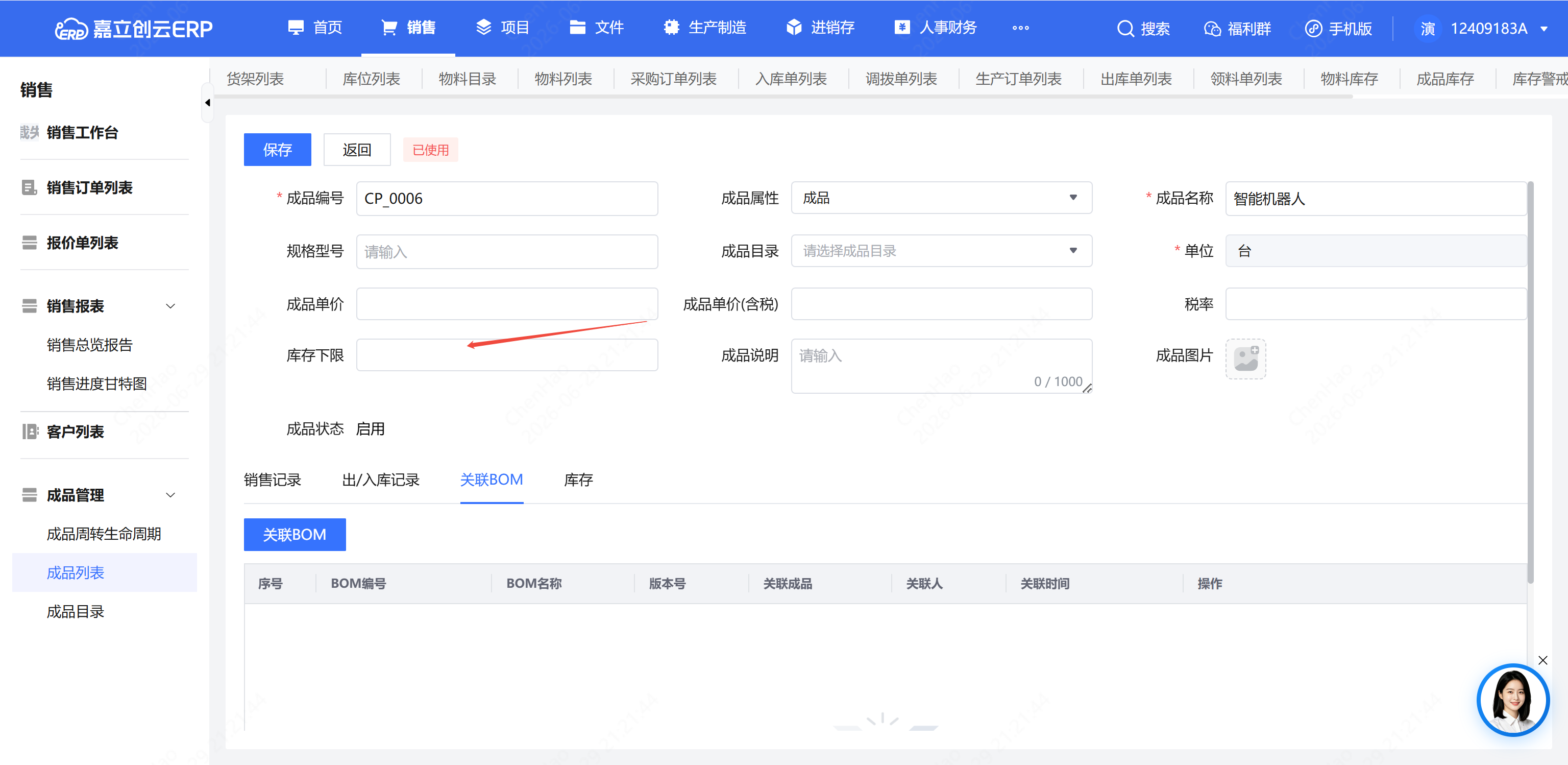Click the 销售订单列表 sidebar icon
1568x765 pixels.
[x=29, y=187]
